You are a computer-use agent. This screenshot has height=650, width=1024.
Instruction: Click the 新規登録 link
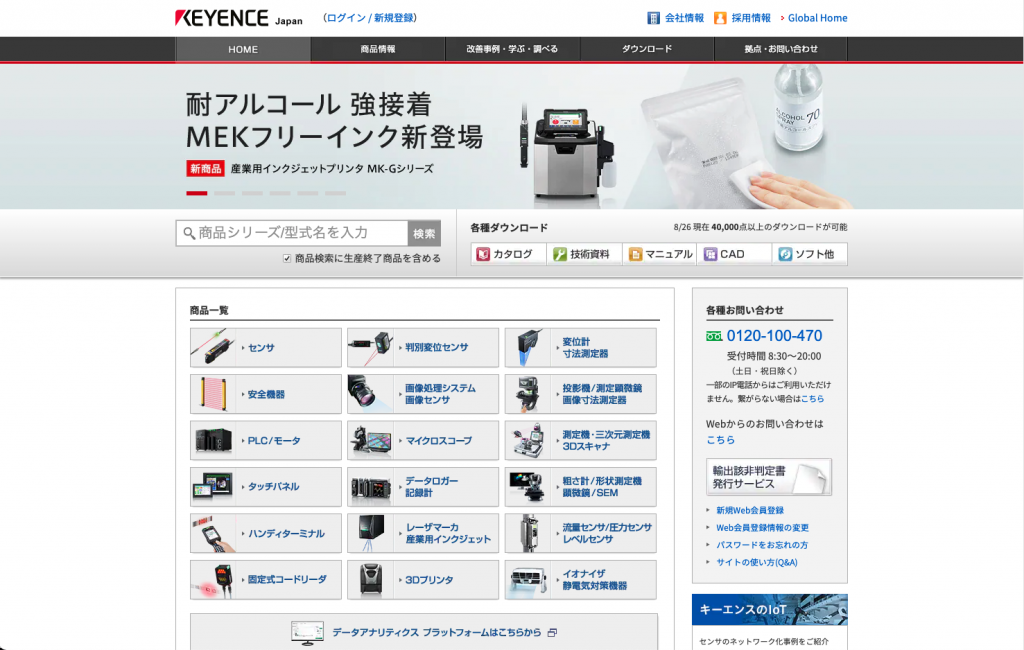click(394, 18)
